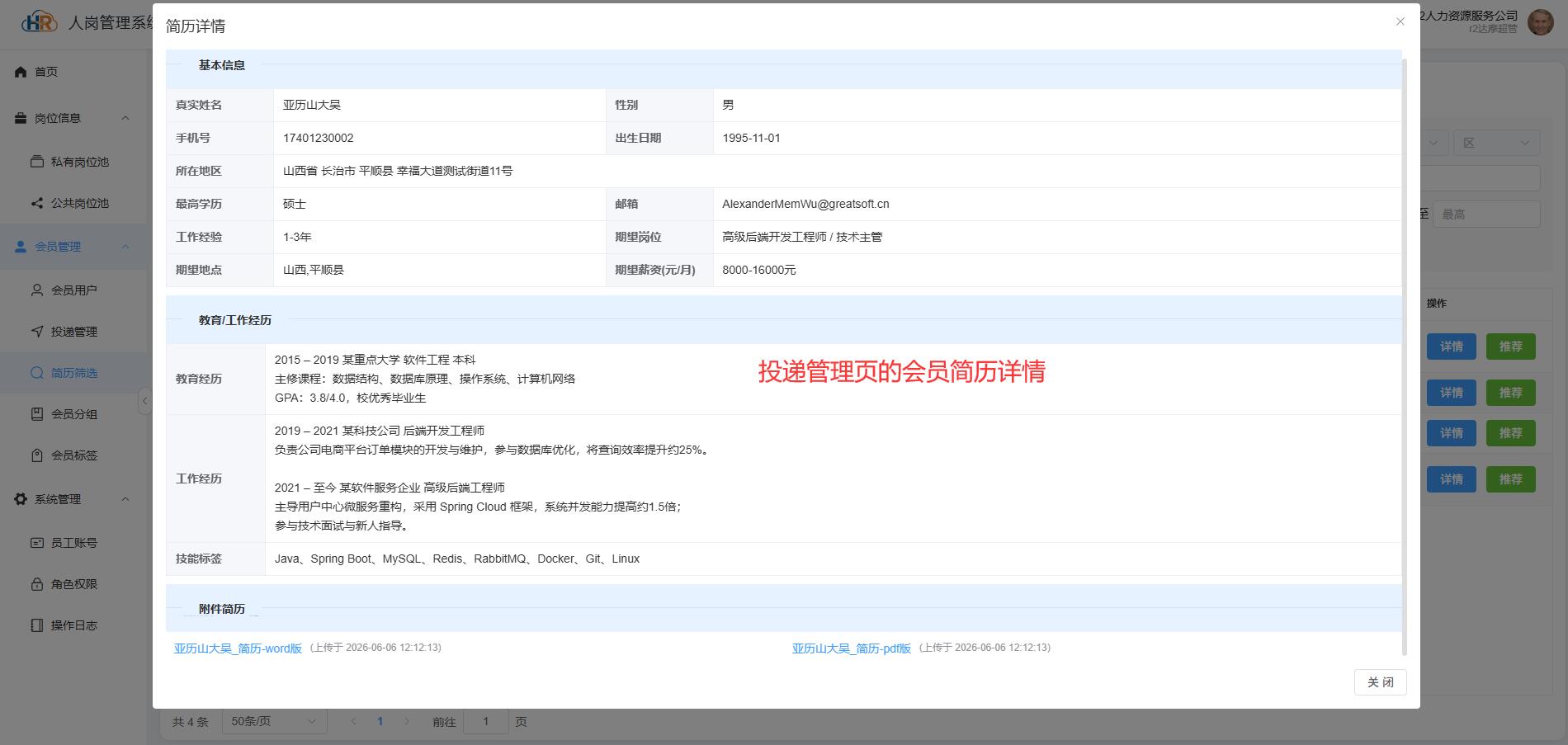1568x745 pixels.
Task: Open the 角色权限 menu item
Action: (x=73, y=584)
